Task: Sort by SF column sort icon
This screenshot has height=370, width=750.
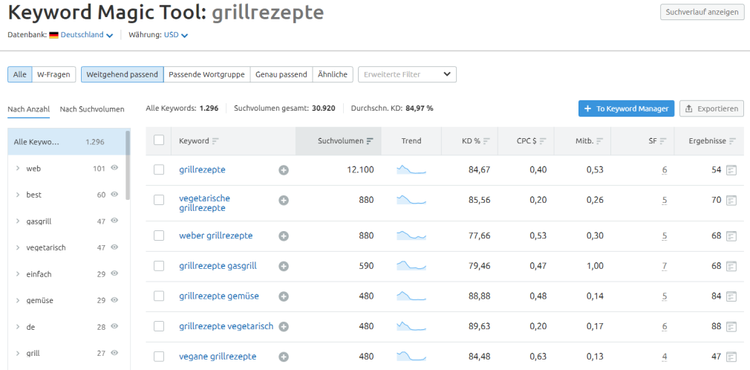Action: (x=663, y=141)
